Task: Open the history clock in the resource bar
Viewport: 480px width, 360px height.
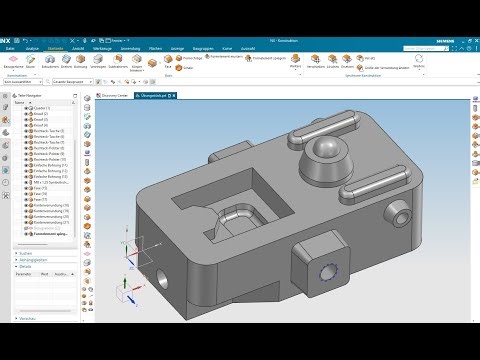Action: 5,183
